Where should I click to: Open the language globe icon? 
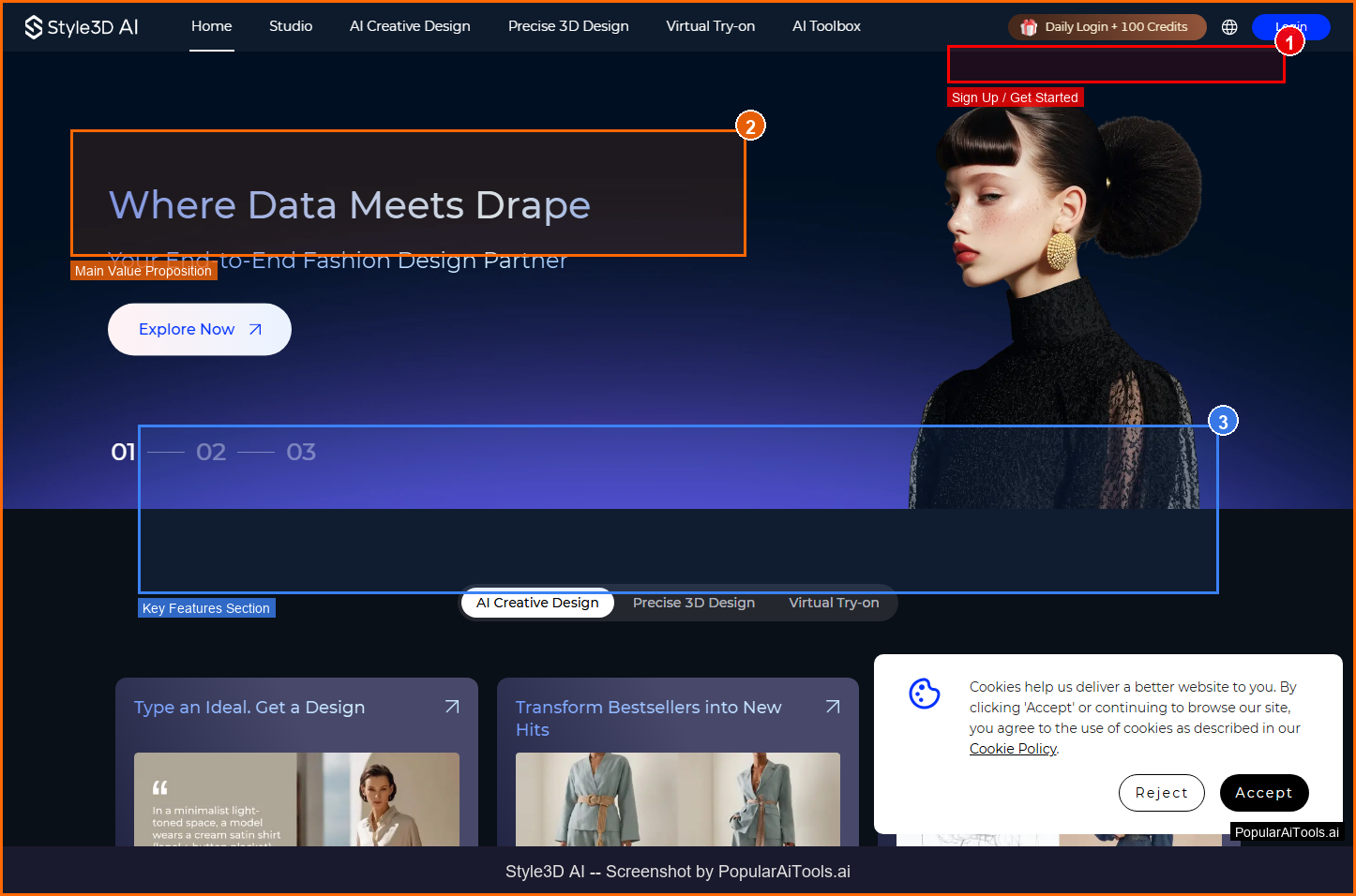tap(1229, 27)
